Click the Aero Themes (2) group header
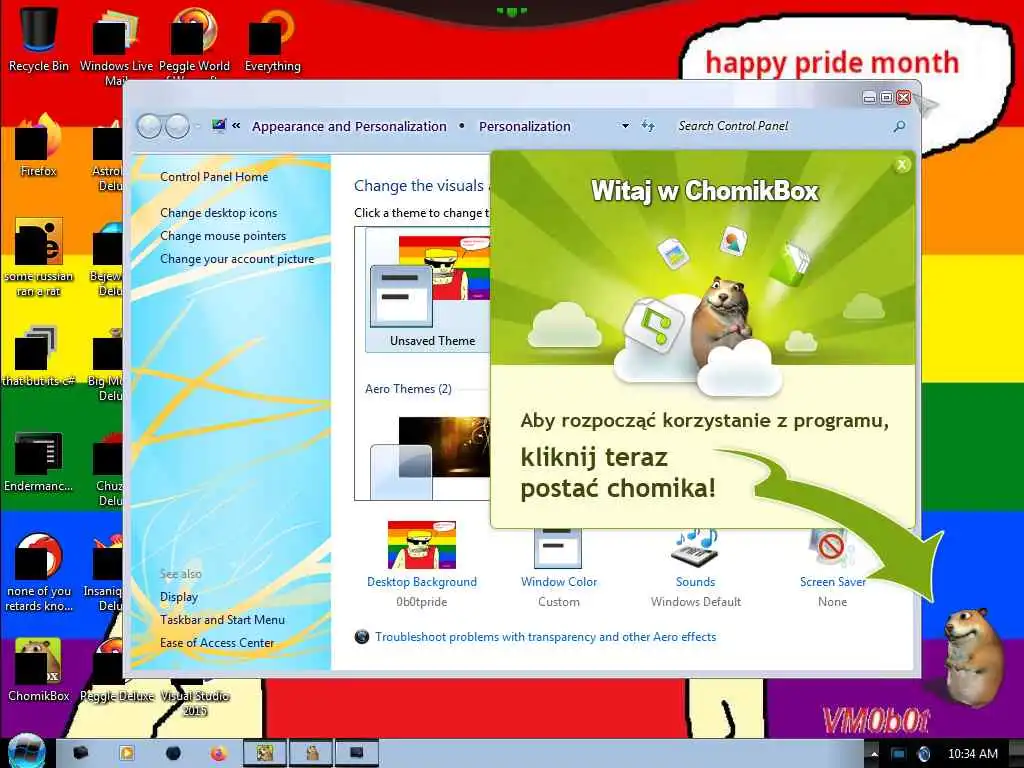 (x=408, y=389)
